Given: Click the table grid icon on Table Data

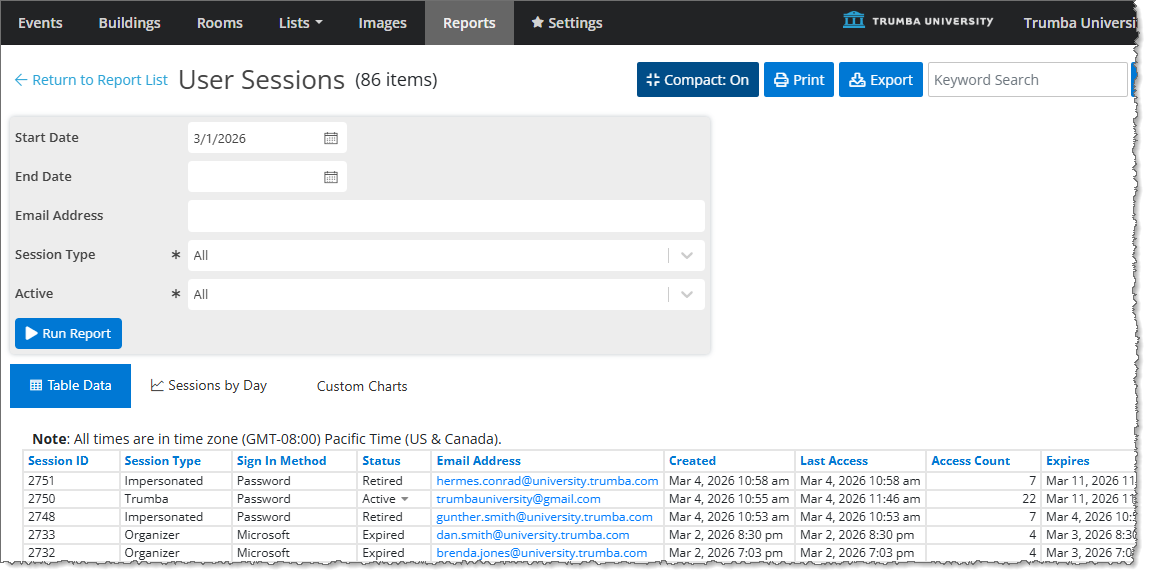Looking at the screenshot, I should 36,386.
